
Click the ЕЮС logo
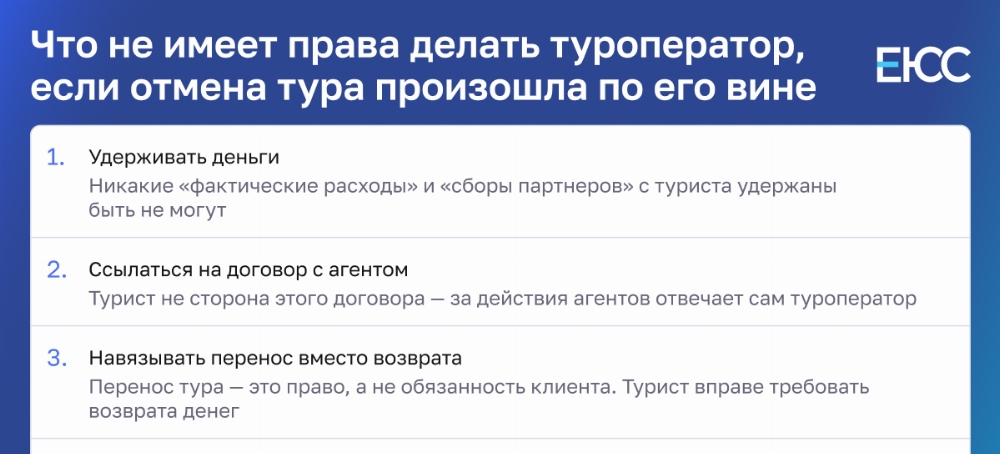tap(923, 65)
